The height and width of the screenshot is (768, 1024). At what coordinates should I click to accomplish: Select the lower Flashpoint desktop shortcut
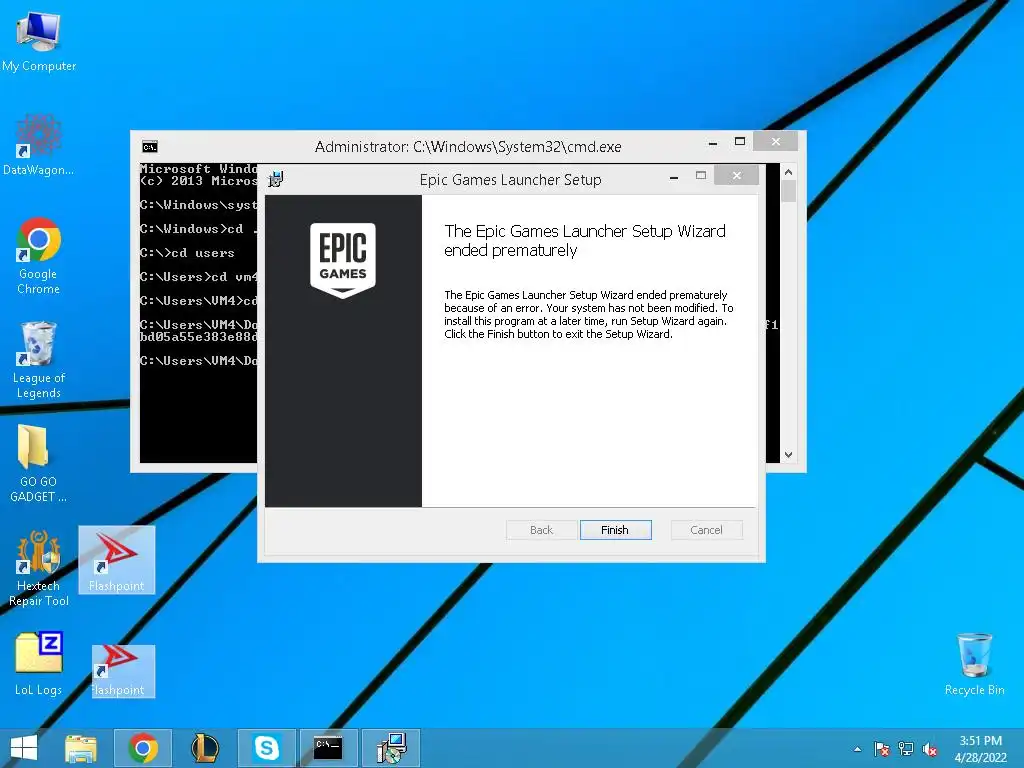coord(123,671)
